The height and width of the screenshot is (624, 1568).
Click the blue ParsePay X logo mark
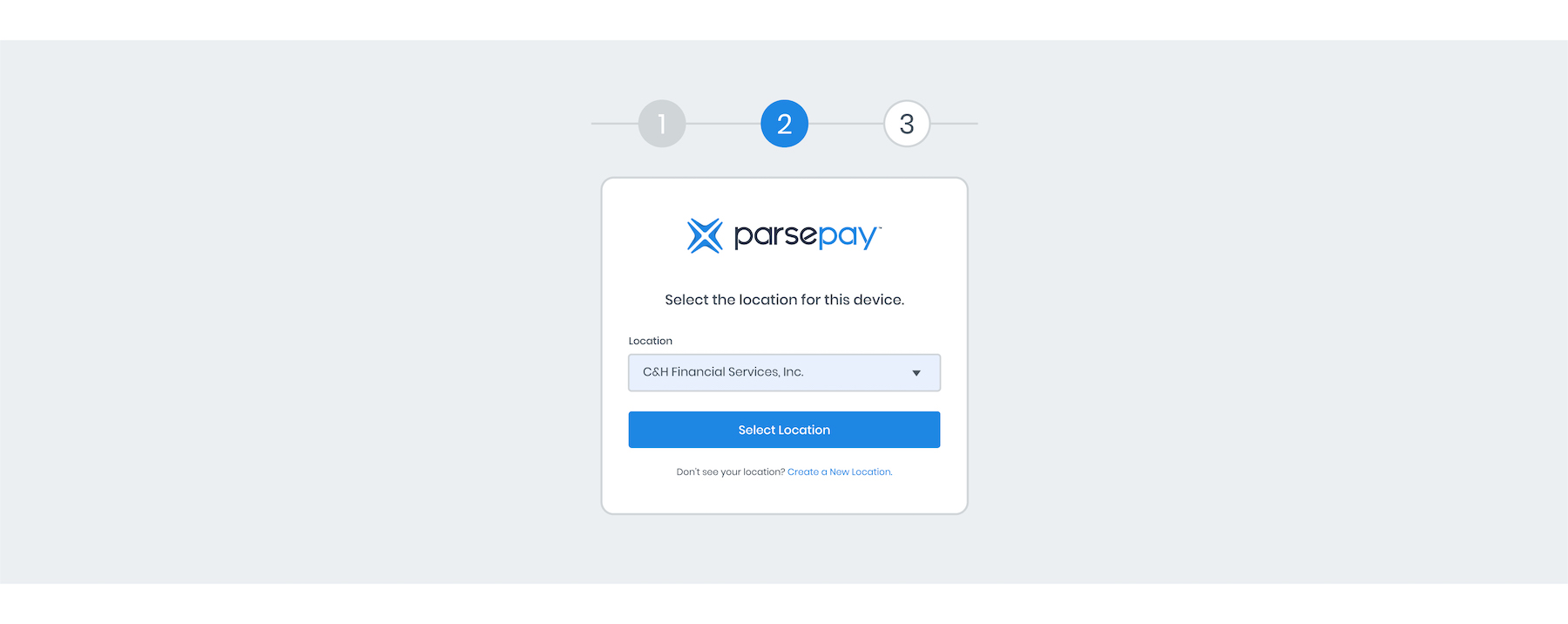pyautogui.click(x=705, y=235)
